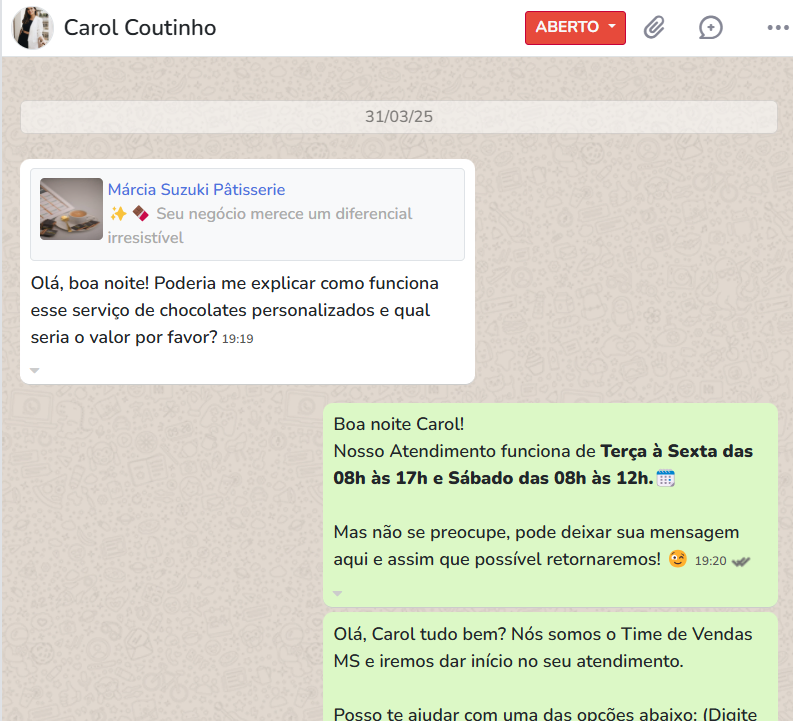Click the text 'Seu negócio merece um diferencial'

coord(284,214)
